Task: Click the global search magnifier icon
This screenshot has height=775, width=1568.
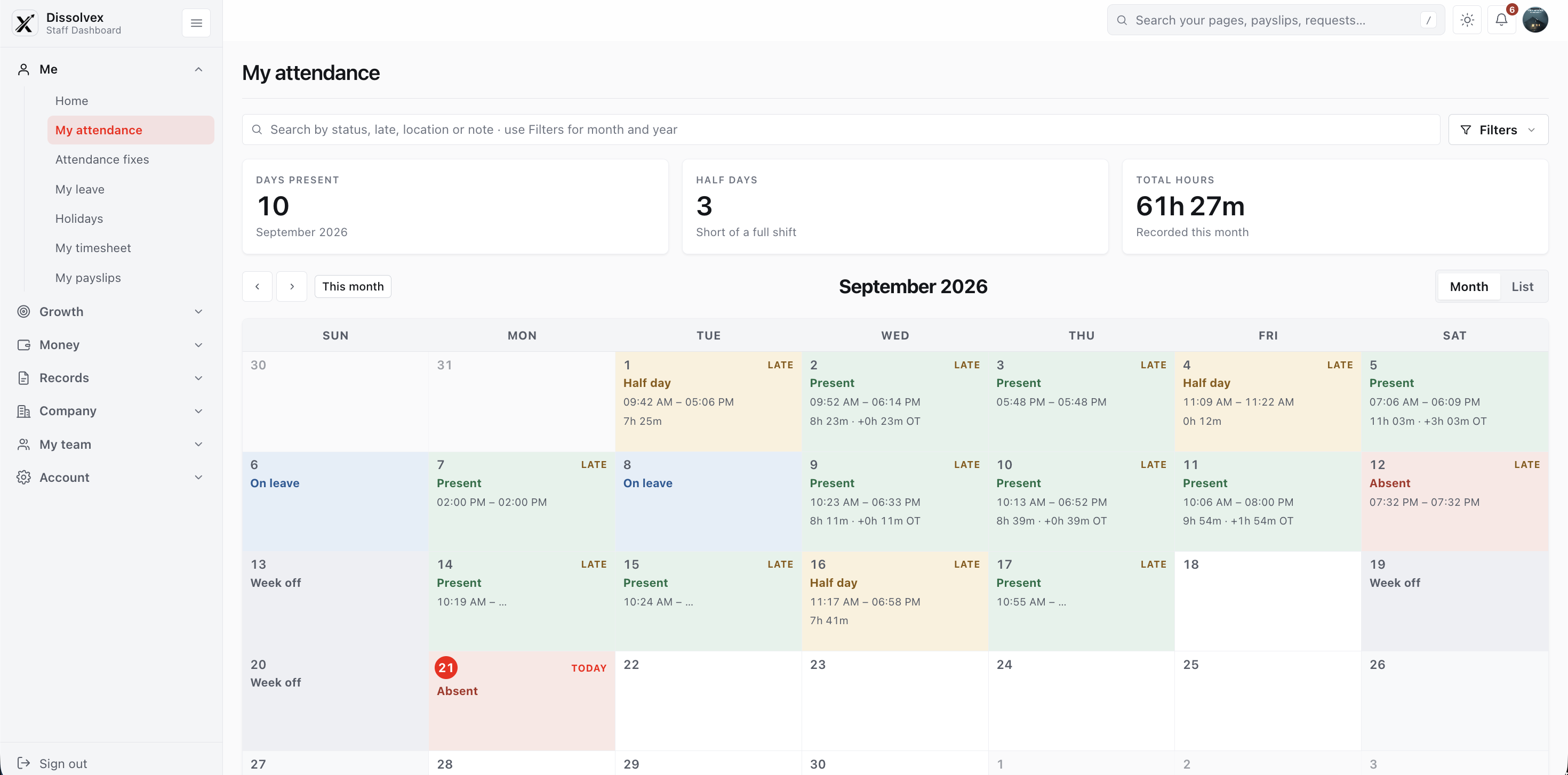Action: (x=1121, y=20)
